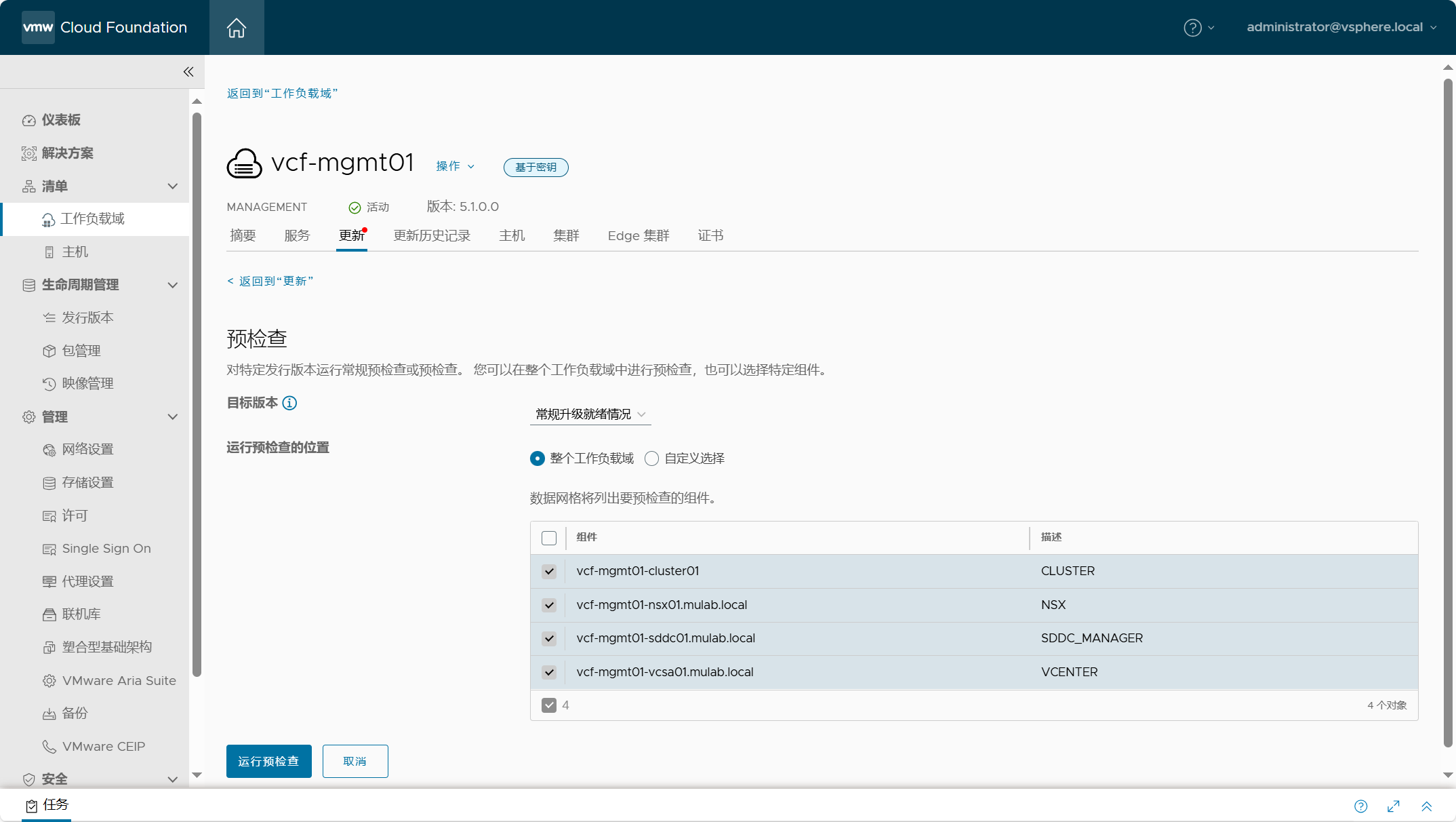Select the 自定义选择 radio button

[651, 459]
